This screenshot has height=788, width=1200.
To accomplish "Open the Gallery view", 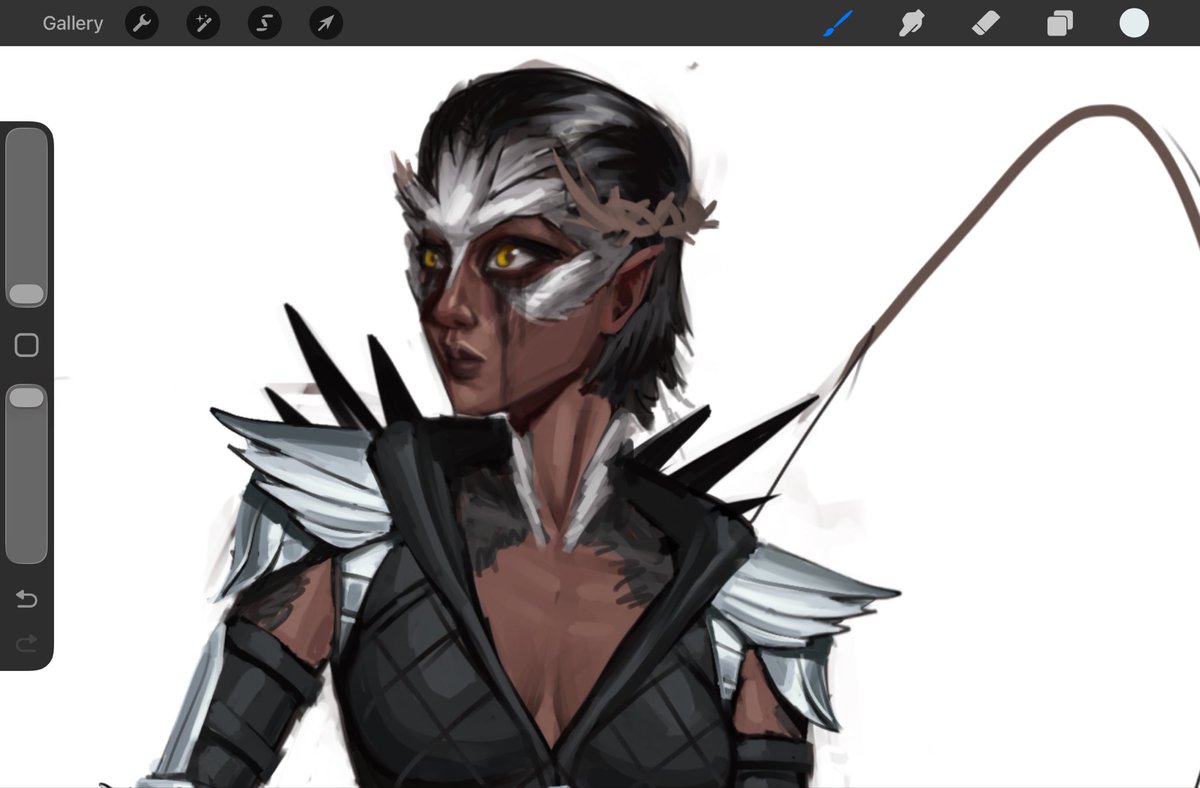I will pos(72,23).
